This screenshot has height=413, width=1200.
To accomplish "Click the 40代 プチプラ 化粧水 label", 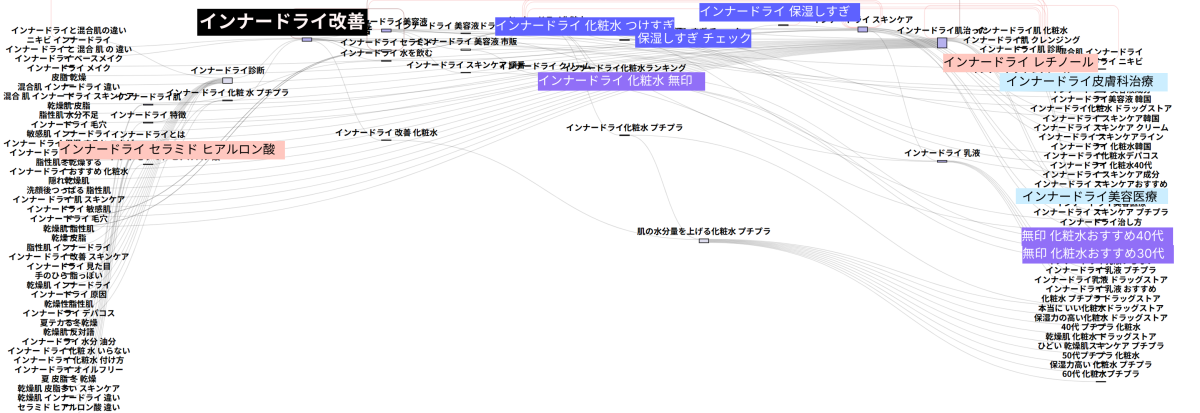I will click(1100, 327).
